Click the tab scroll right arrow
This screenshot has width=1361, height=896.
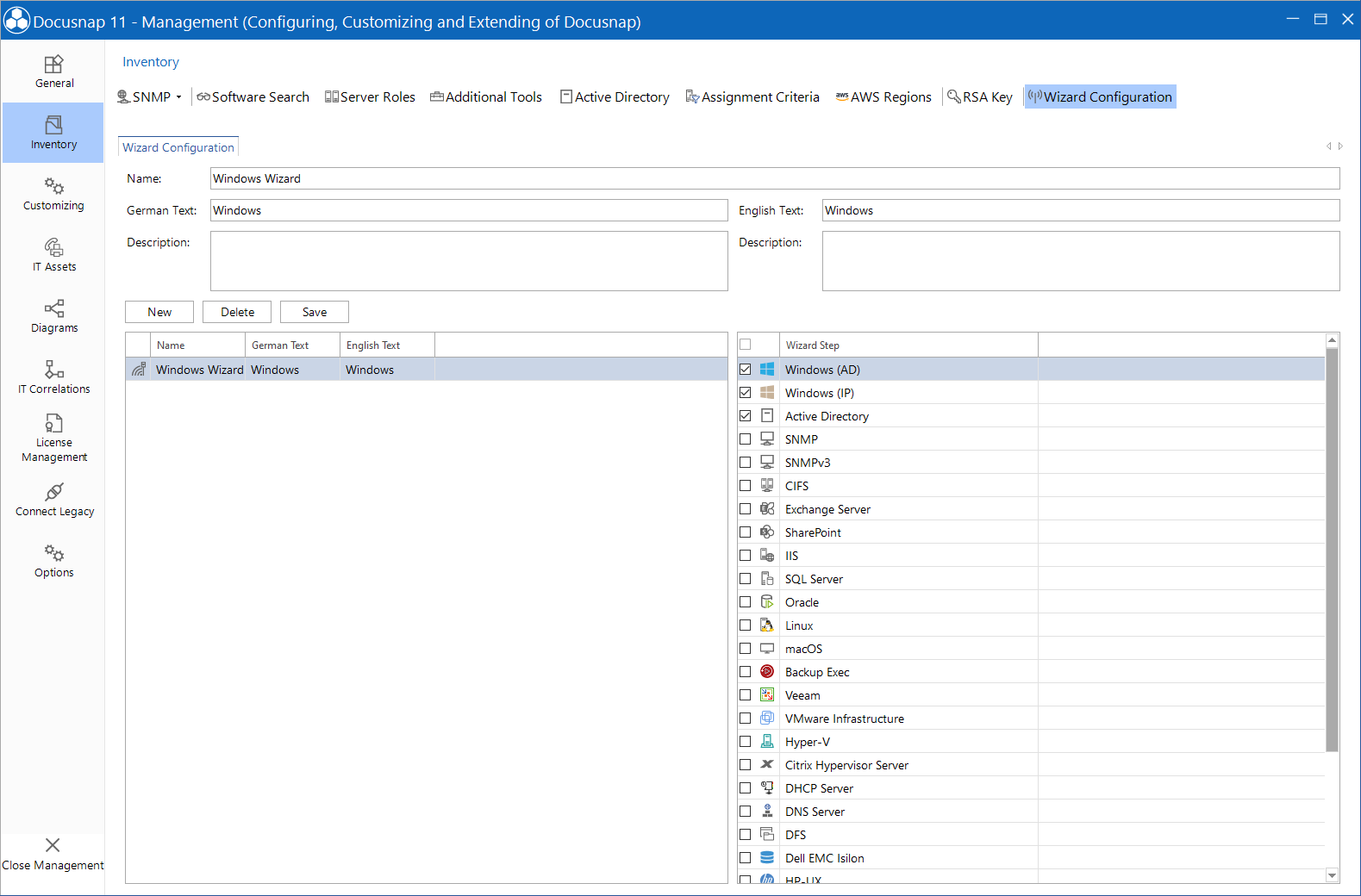[1340, 146]
